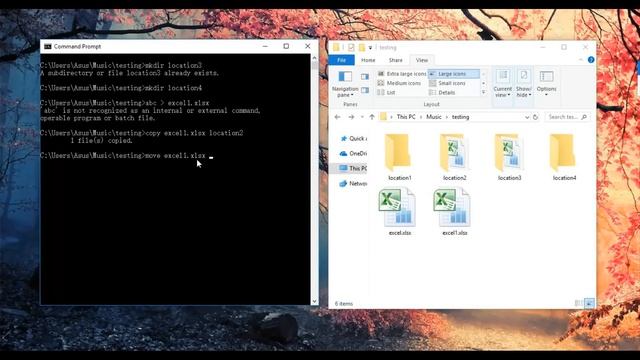Open the Show/hide dropdown
Image resolution: width=640 pixels, height=360 pixels.
(524, 84)
